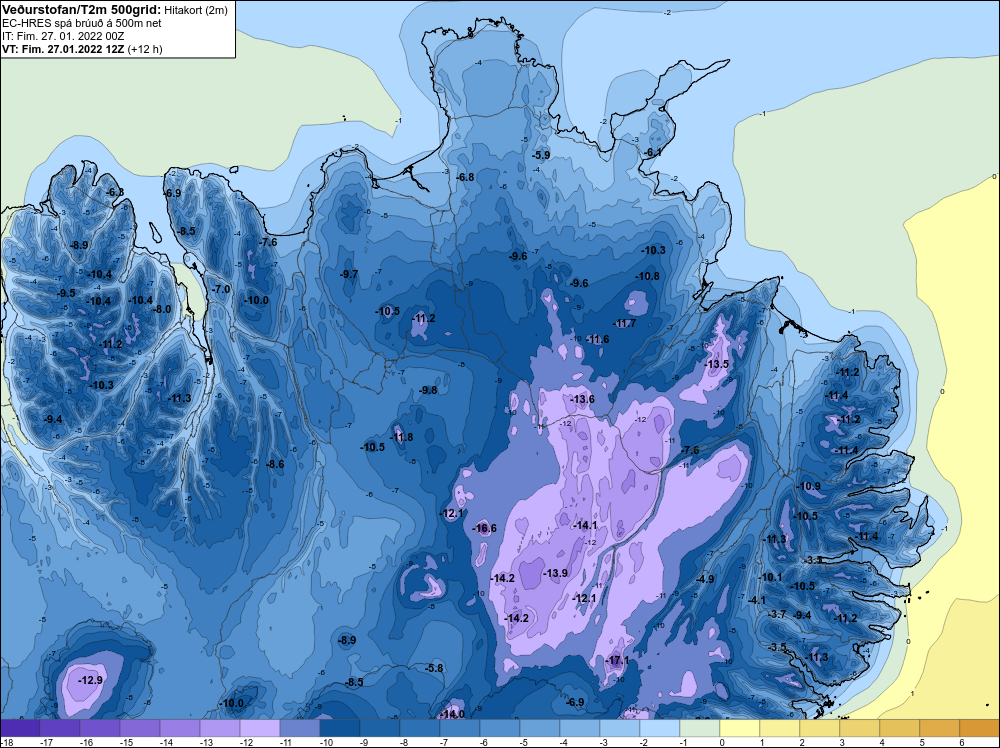Click the -11.6 temperature value
The width and height of the screenshot is (1000, 748).
(598, 339)
